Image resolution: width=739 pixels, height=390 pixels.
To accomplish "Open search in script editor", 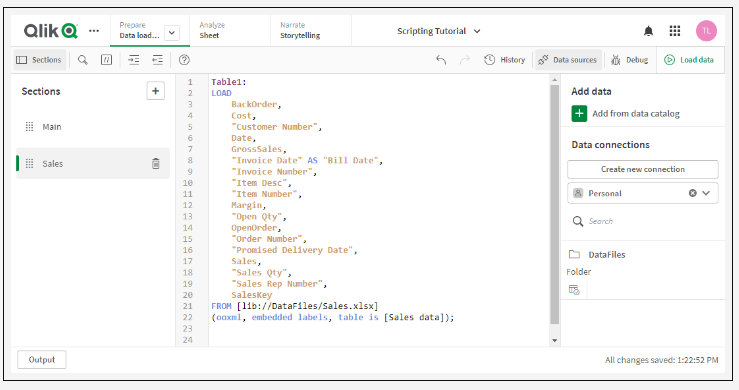I will coord(82,60).
